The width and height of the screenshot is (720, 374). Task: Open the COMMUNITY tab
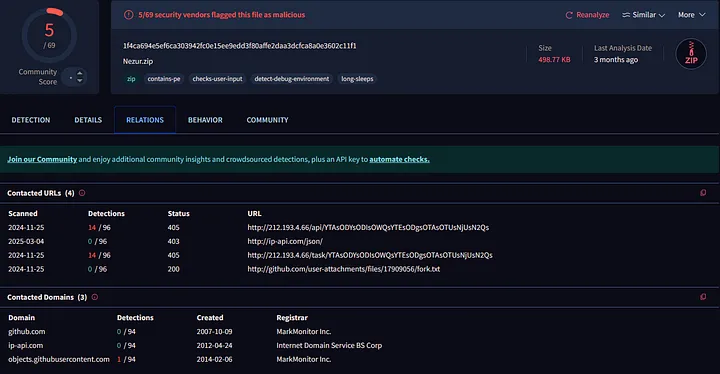click(267, 120)
